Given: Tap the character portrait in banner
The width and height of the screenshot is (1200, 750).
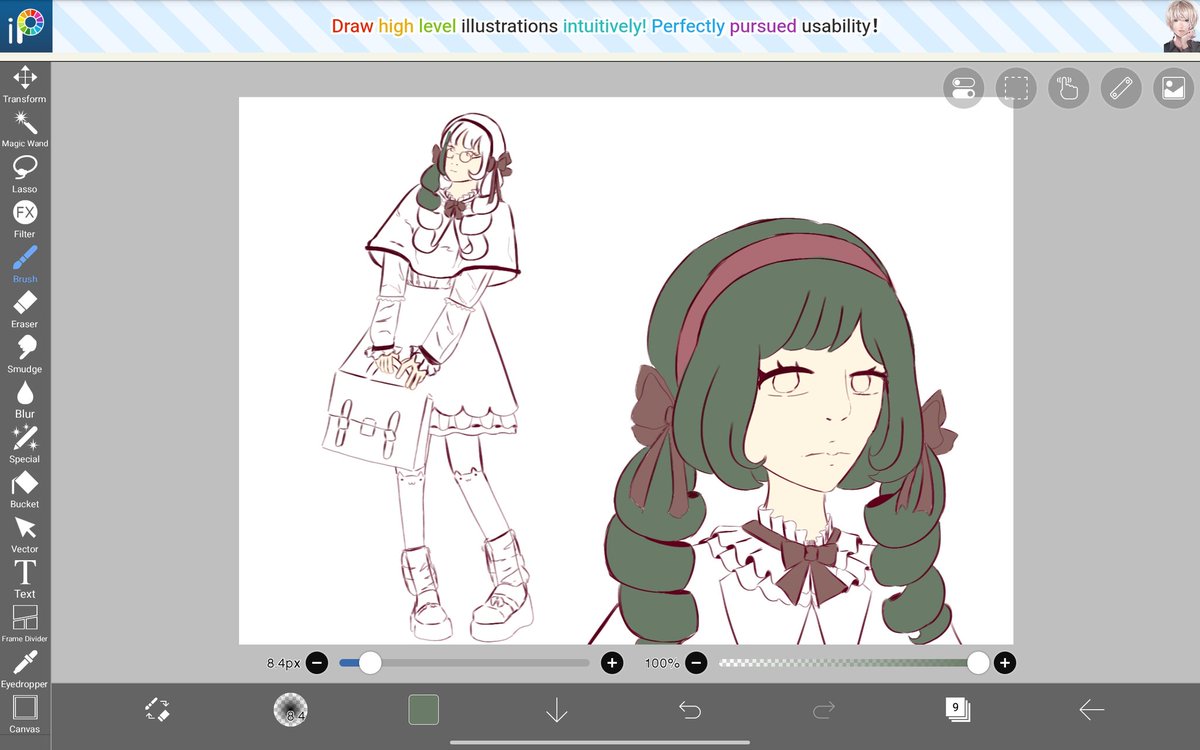Looking at the screenshot, I should (x=1181, y=26).
